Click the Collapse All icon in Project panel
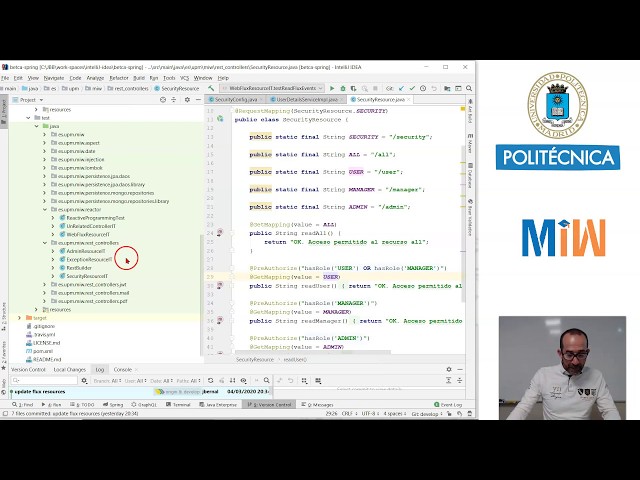 [x=173, y=100]
